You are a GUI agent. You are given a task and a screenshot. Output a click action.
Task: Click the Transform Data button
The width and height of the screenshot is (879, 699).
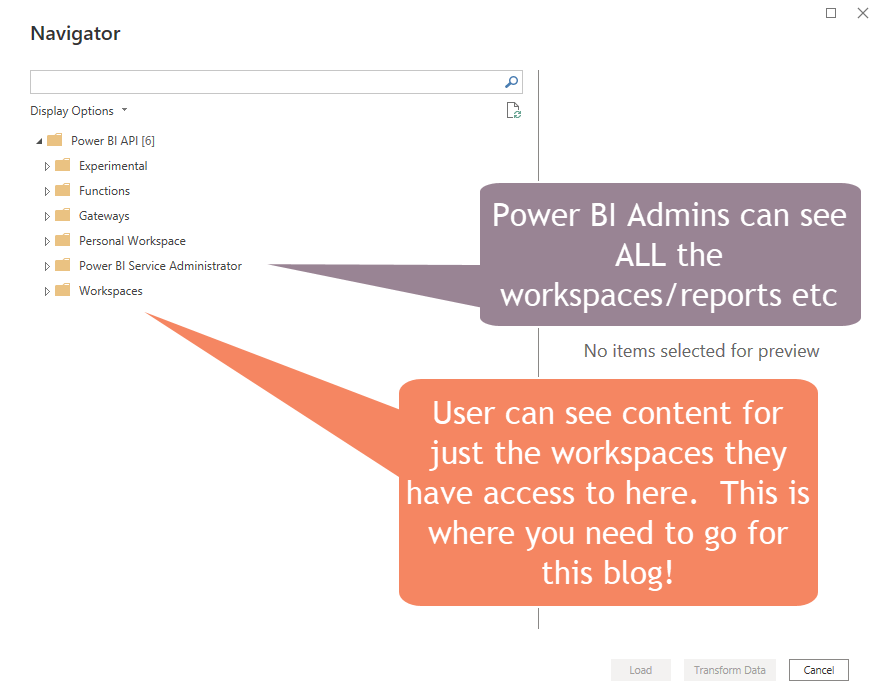coord(729,670)
